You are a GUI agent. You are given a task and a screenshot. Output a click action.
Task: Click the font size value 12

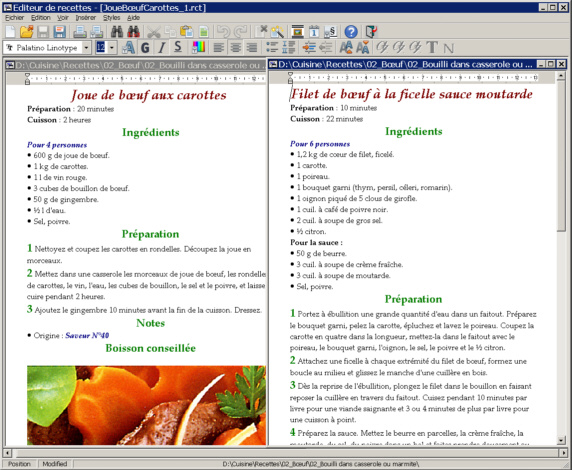[101, 48]
